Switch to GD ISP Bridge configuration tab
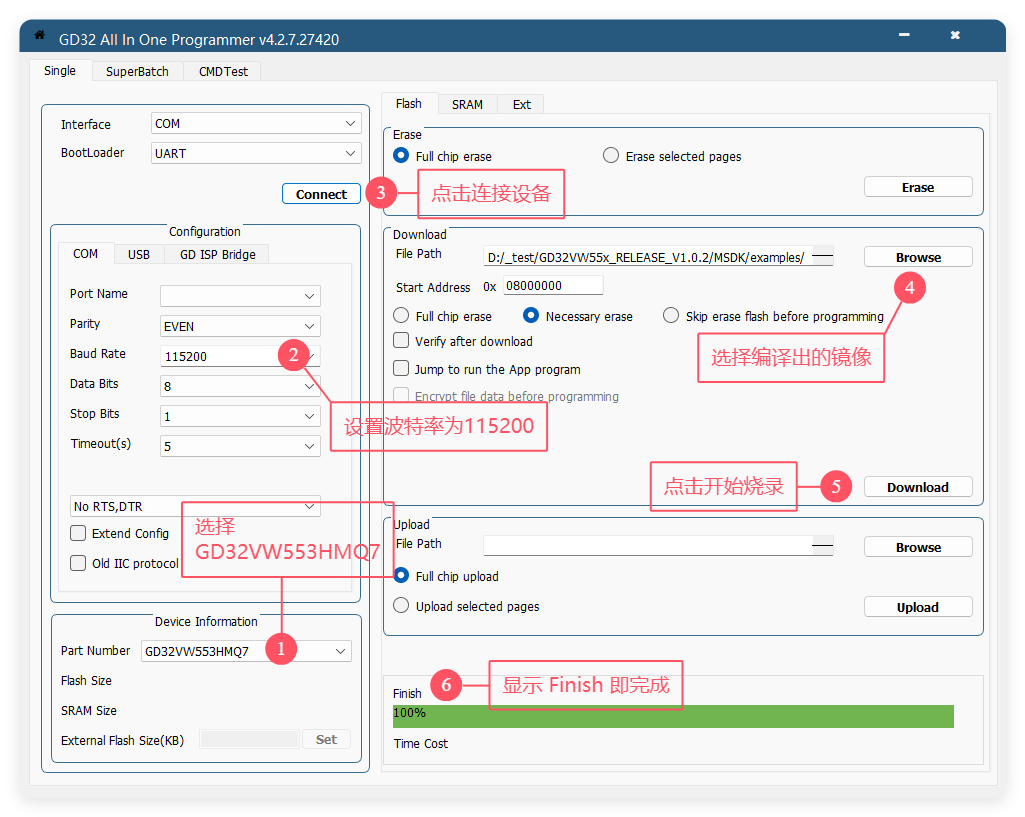Screen dimensions: 1025x817 (217, 254)
